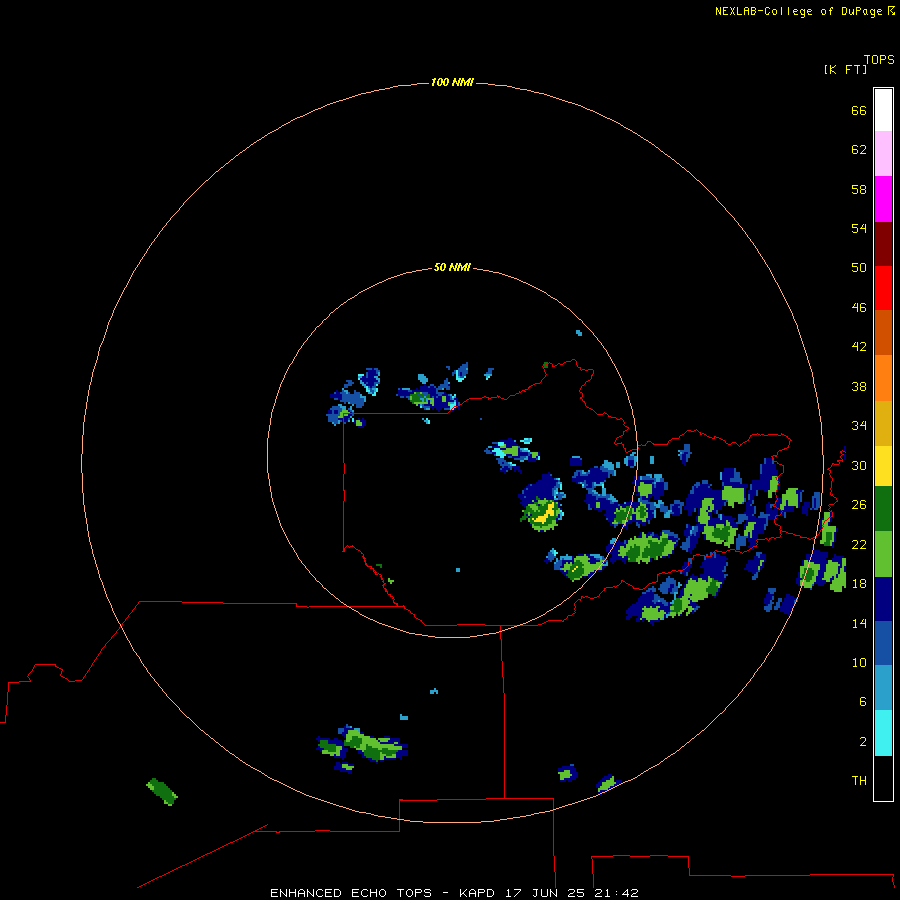Click the TOPS legend title
Viewport: 900px width, 900px height.
point(879,60)
